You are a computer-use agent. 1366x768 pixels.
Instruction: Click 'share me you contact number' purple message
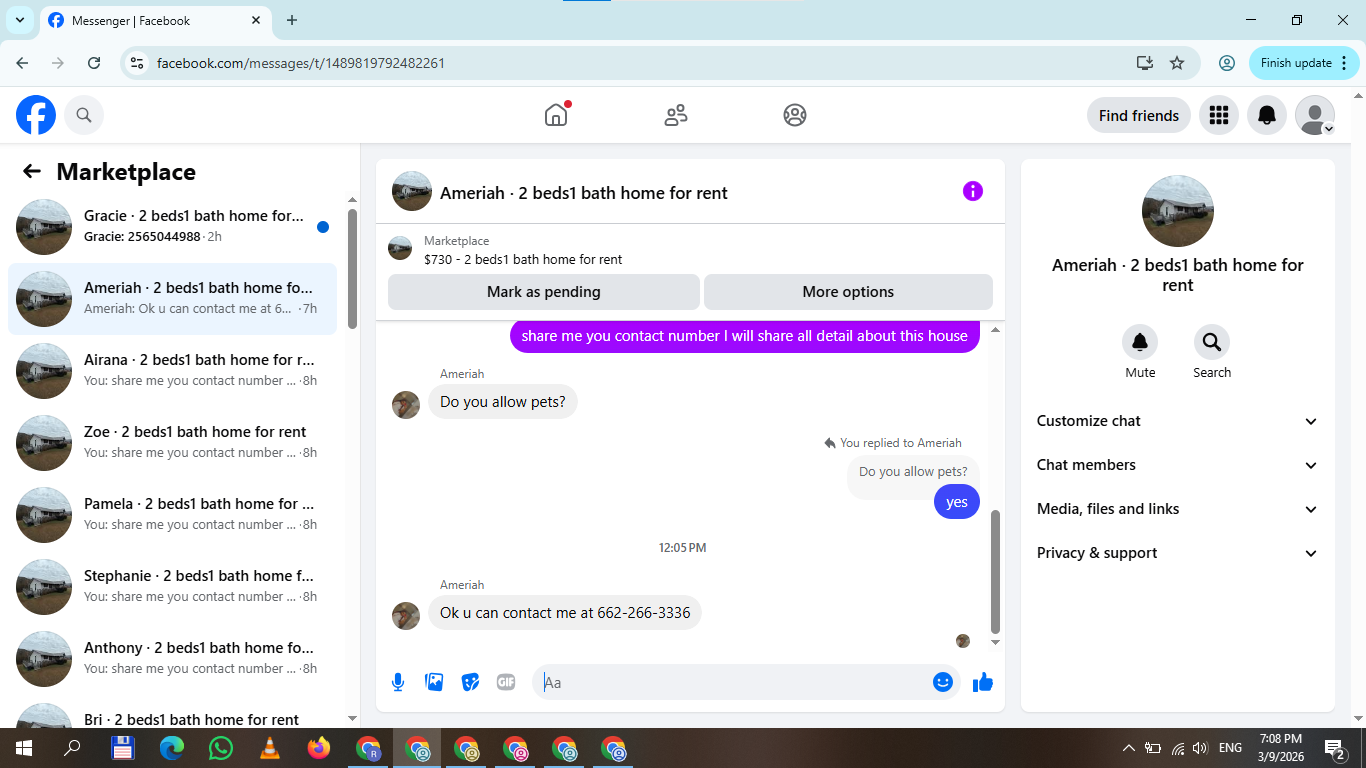[745, 336]
